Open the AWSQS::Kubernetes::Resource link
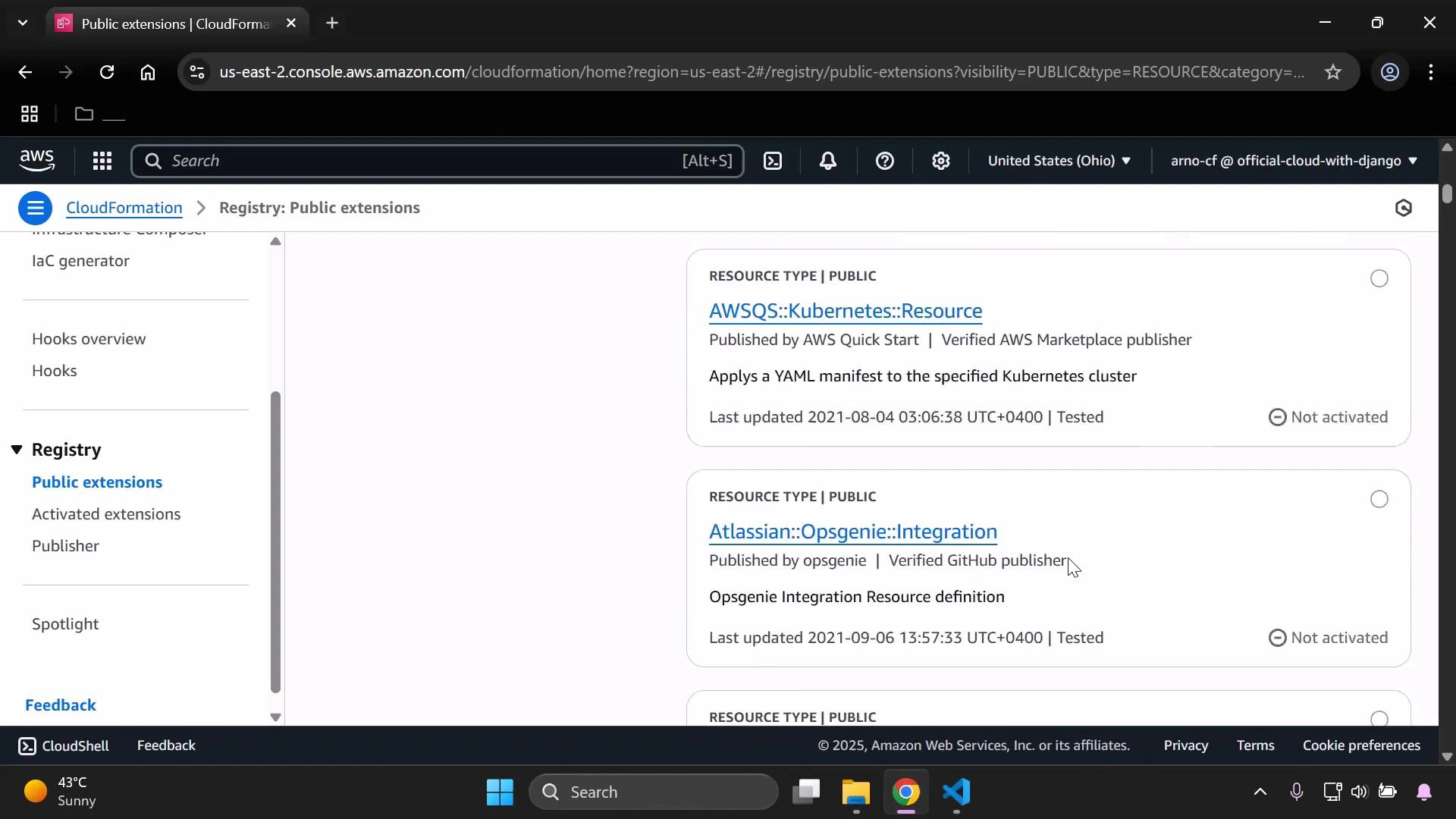 (x=846, y=311)
